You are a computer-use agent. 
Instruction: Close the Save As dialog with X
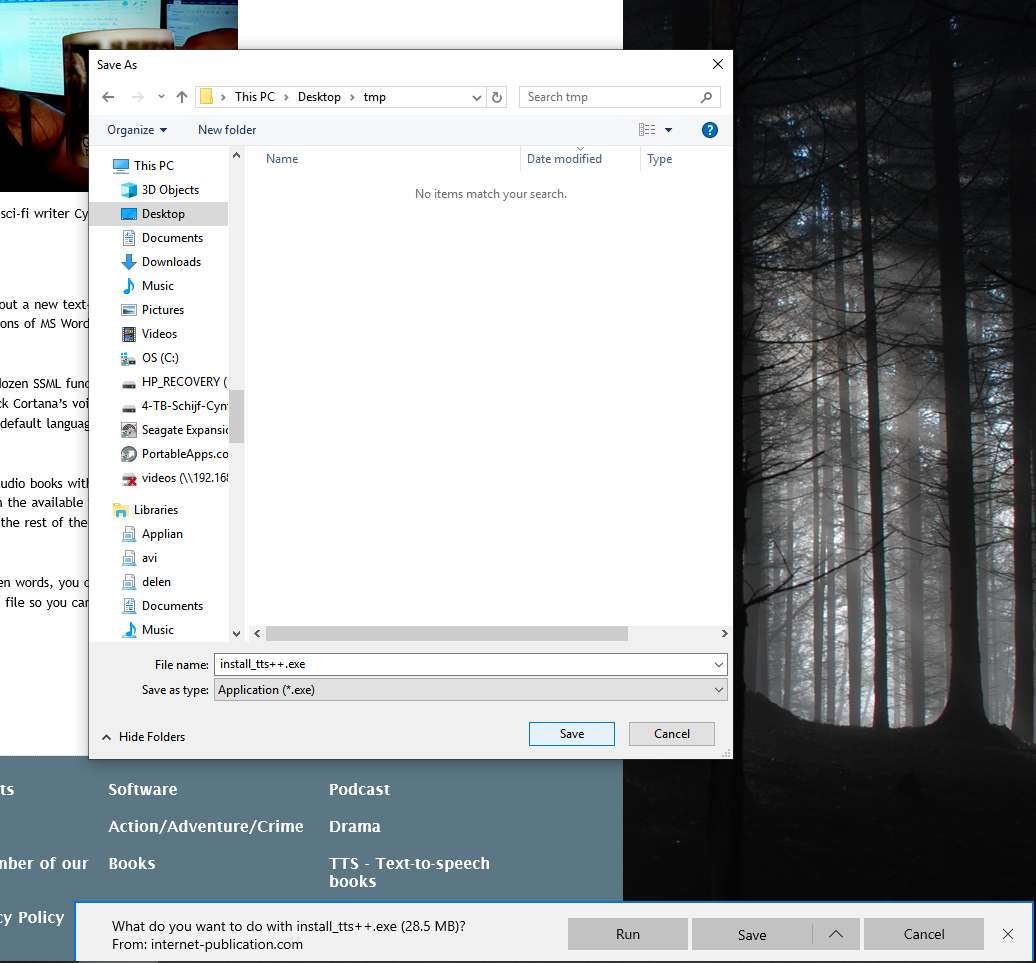(x=718, y=64)
